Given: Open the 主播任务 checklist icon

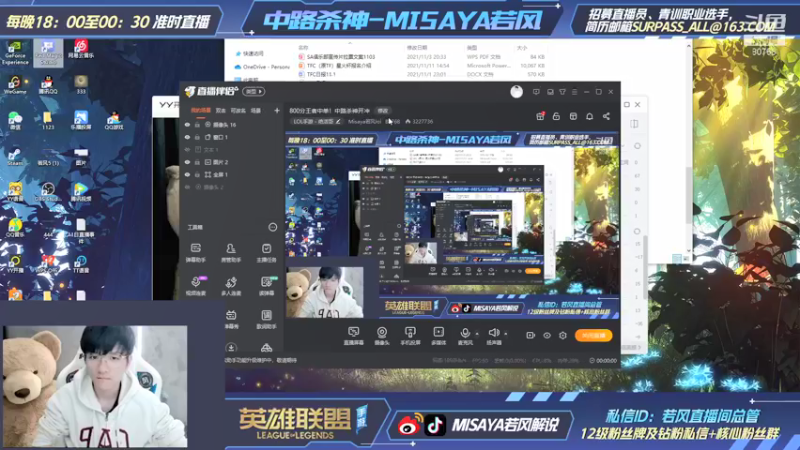Looking at the screenshot, I should (x=266, y=252).
